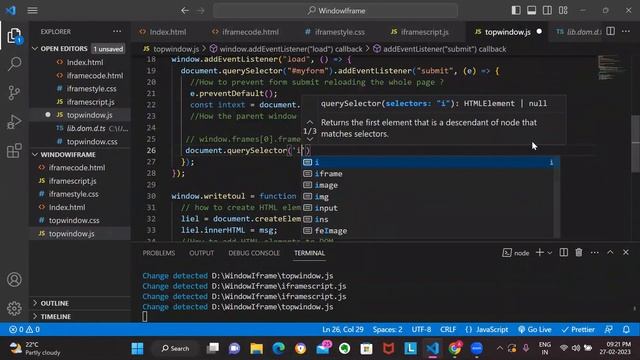640x360 pixels.
Task: Open the Output panel tab
Action: (202, 253)
